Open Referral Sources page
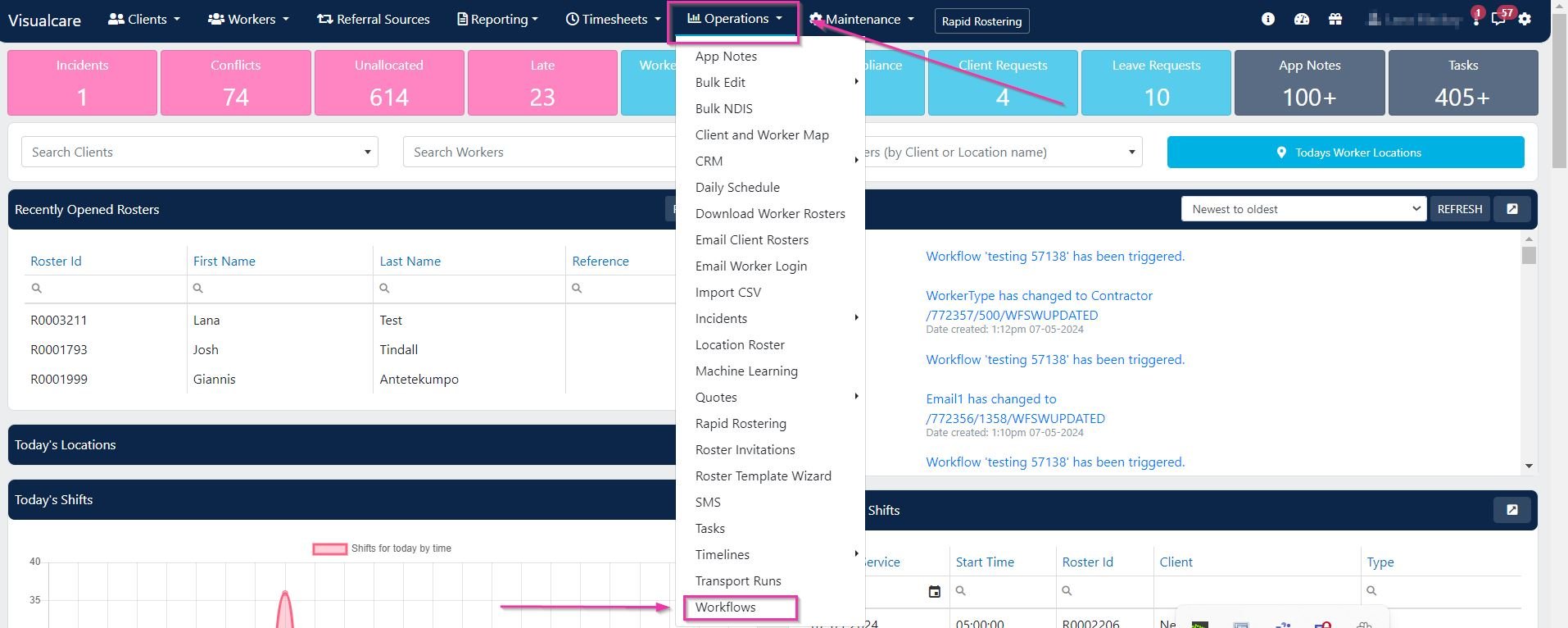This screenshot has width=1568, height=628. (x=374, y=19)
